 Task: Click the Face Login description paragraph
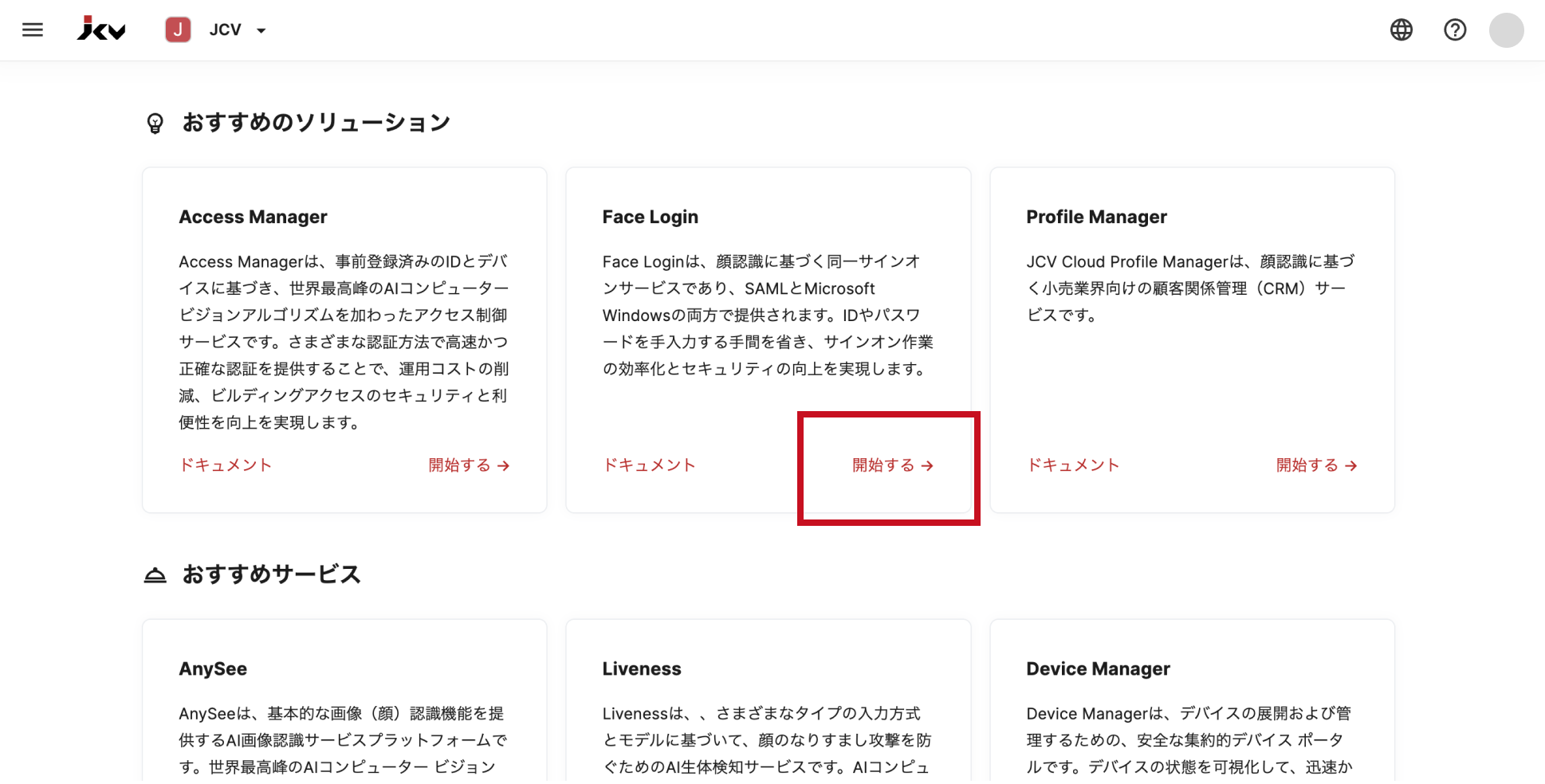coord(768,315)
